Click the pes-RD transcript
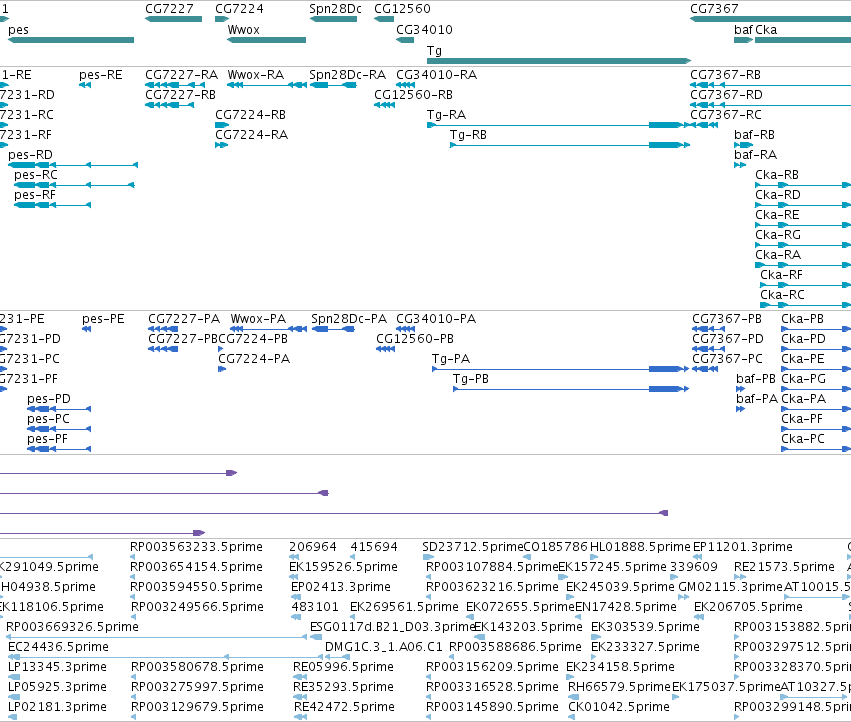The height and width of the screenshot is (722, 851). coord(73,165)
